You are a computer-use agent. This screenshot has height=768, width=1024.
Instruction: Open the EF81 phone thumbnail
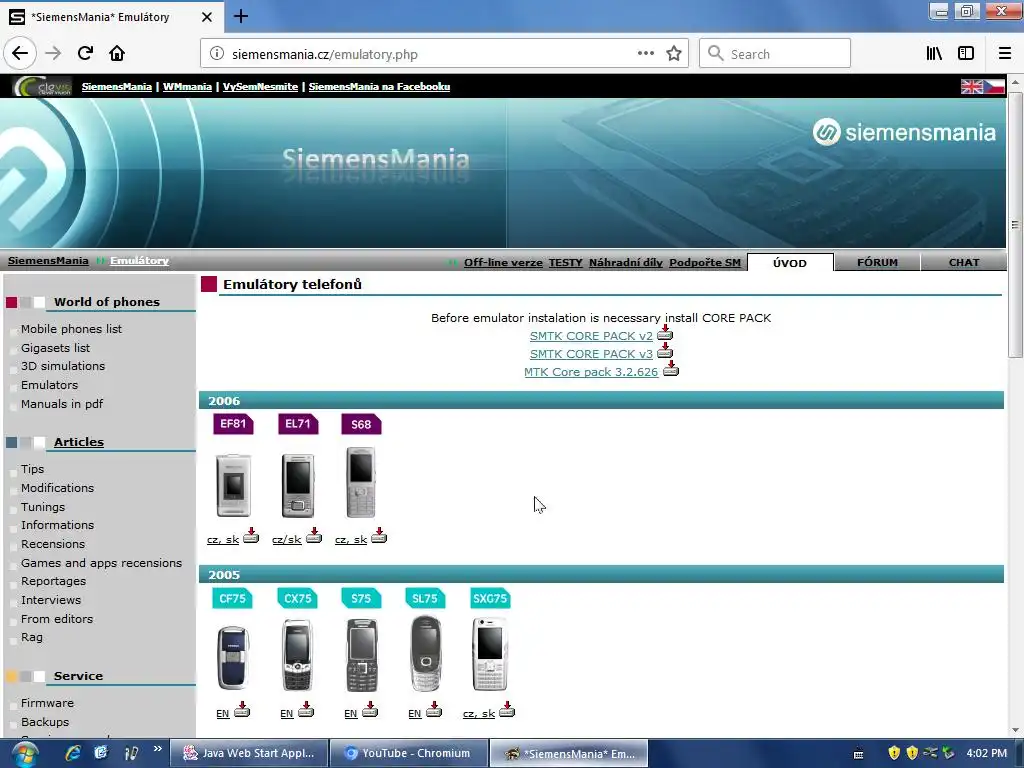tap(233, 485)
